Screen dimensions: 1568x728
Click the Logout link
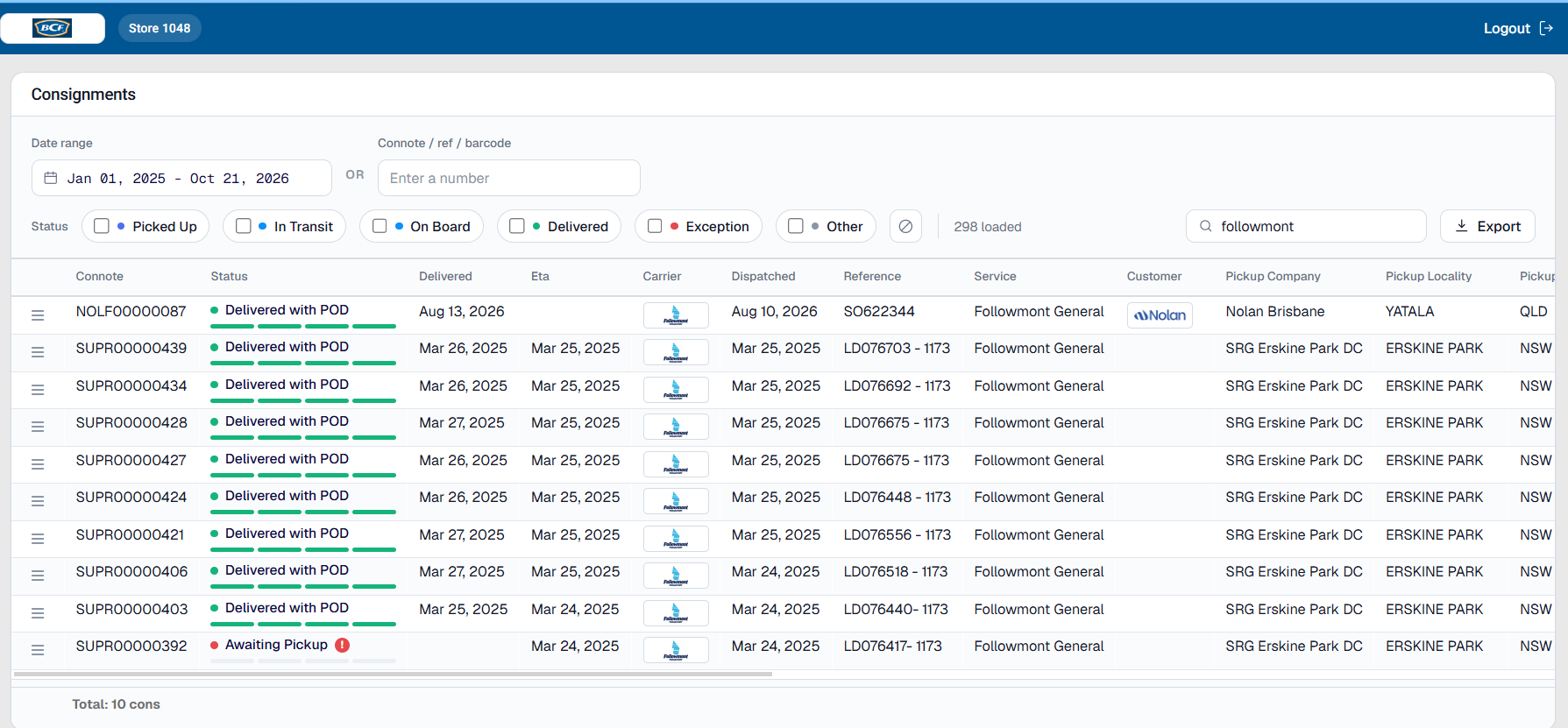(1518, 28)
